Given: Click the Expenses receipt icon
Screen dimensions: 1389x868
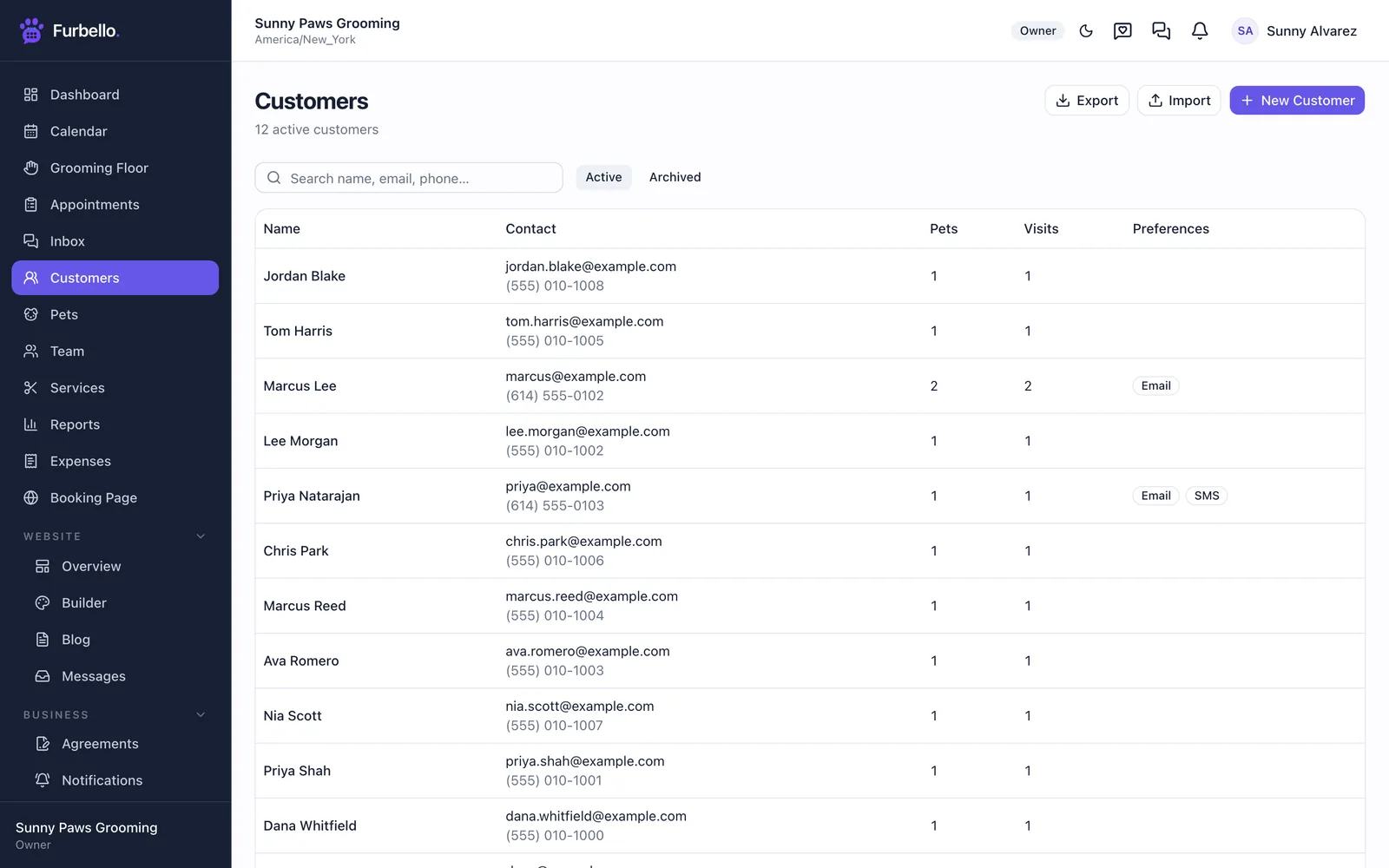Looking at the screenshot, I should click(31, 461).
